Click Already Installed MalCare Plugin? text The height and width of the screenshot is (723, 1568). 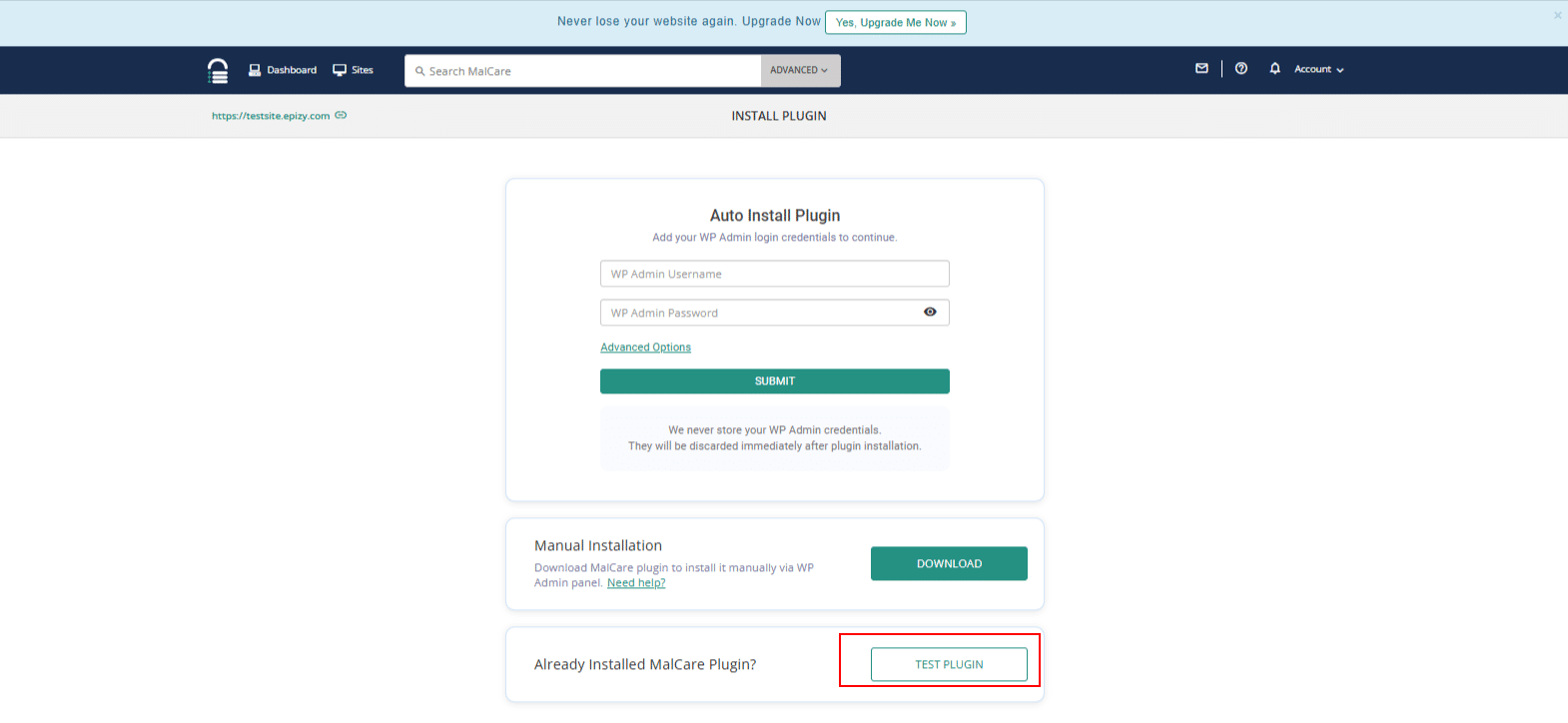(x=645, y=665)
